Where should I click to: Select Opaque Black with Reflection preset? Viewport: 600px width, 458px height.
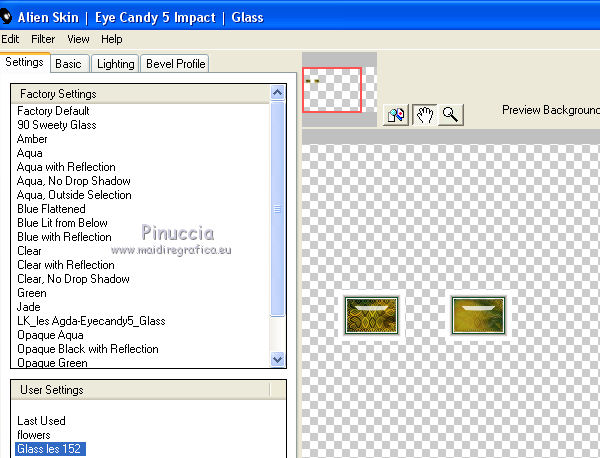[x=88, y=349]
